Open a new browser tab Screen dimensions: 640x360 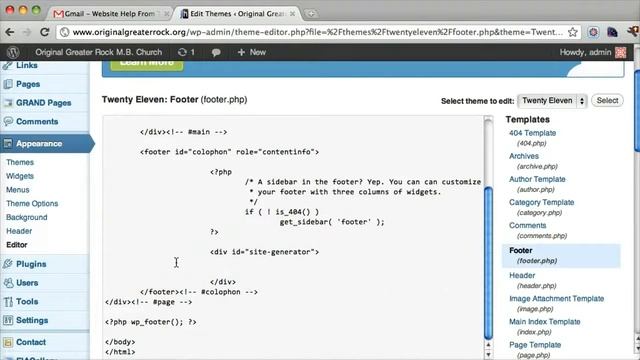[x=311, y=13]
